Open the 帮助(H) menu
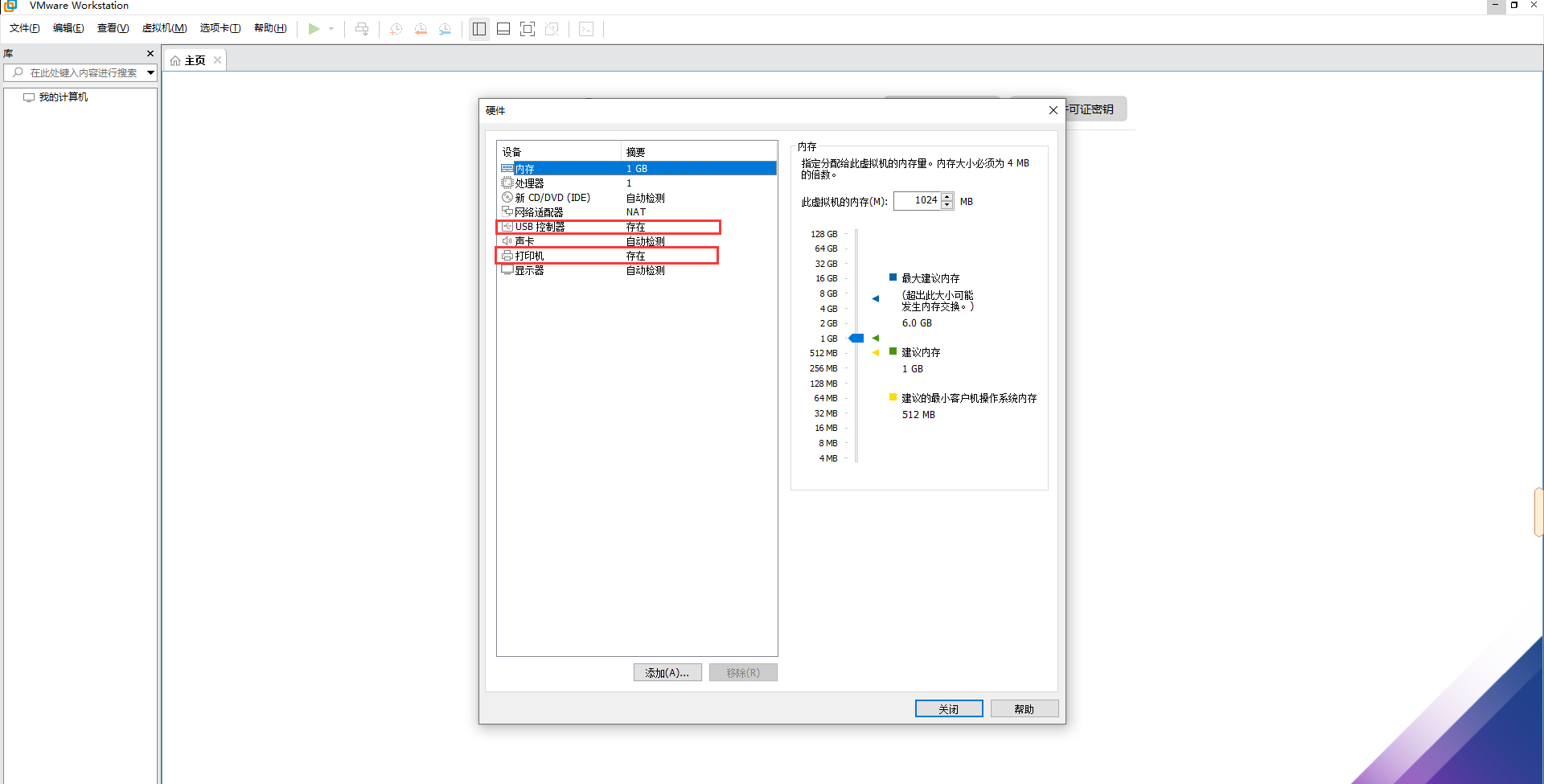This screenshot has height=784, width=1544. [270, 28]
